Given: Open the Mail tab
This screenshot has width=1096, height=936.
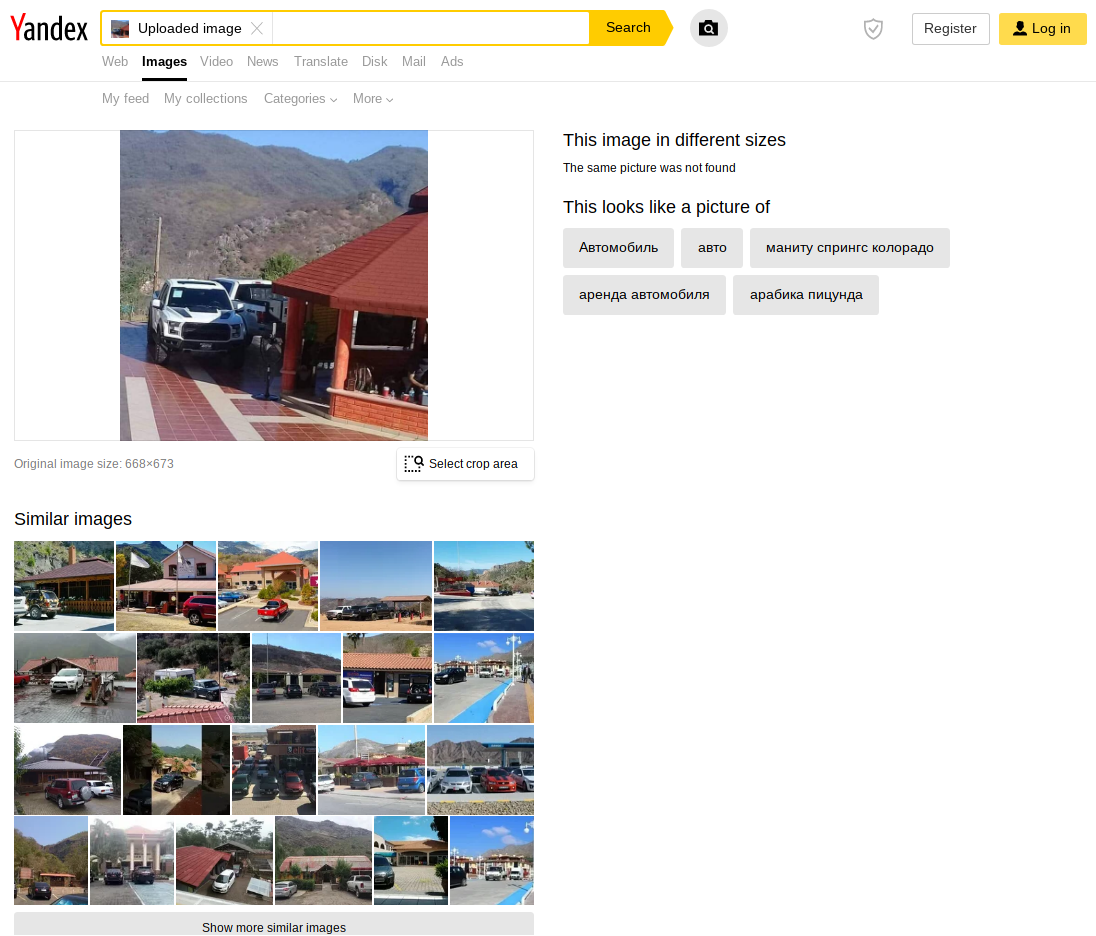Looking at the screenshot, I should (413, 62).
